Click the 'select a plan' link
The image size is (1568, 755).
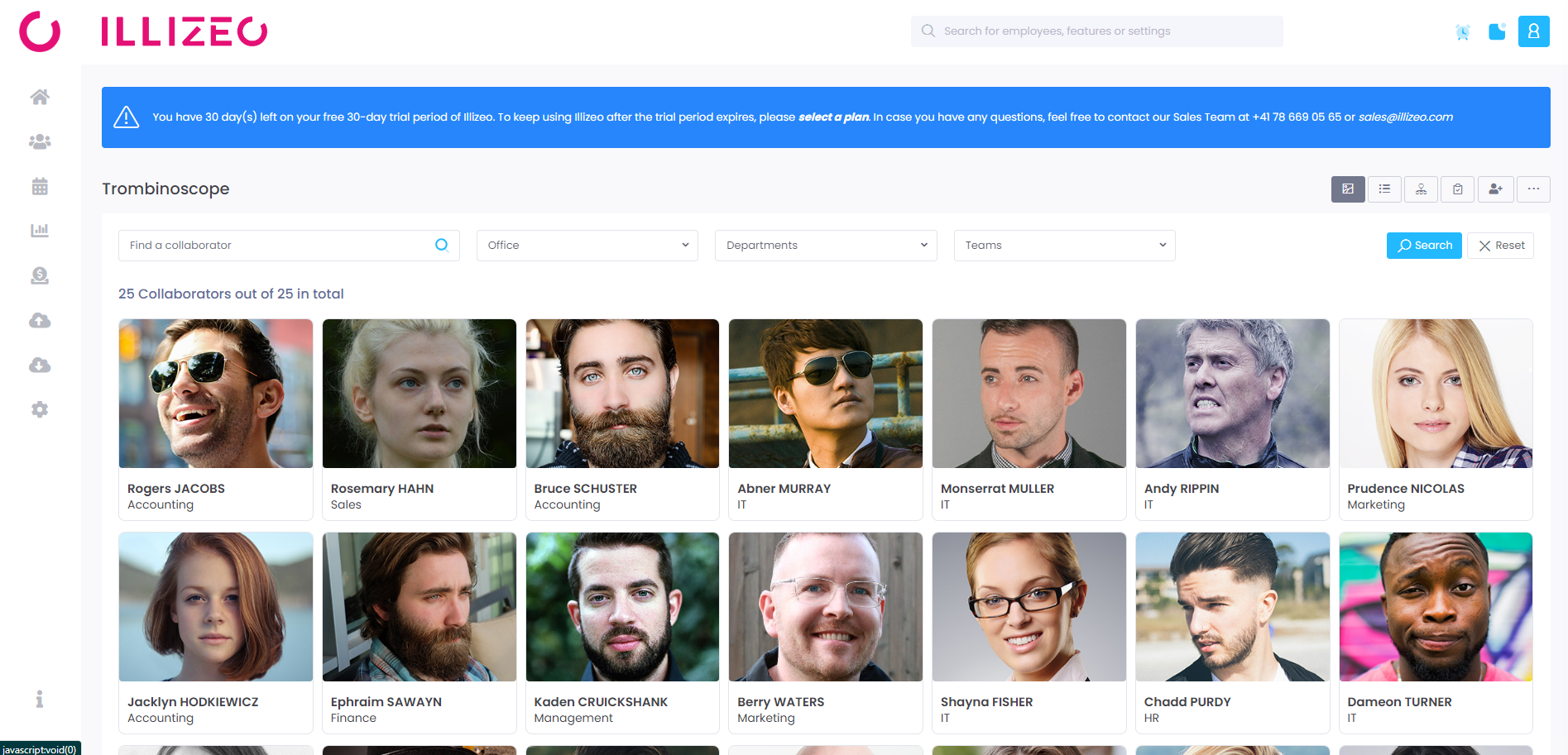pos(833,117)
